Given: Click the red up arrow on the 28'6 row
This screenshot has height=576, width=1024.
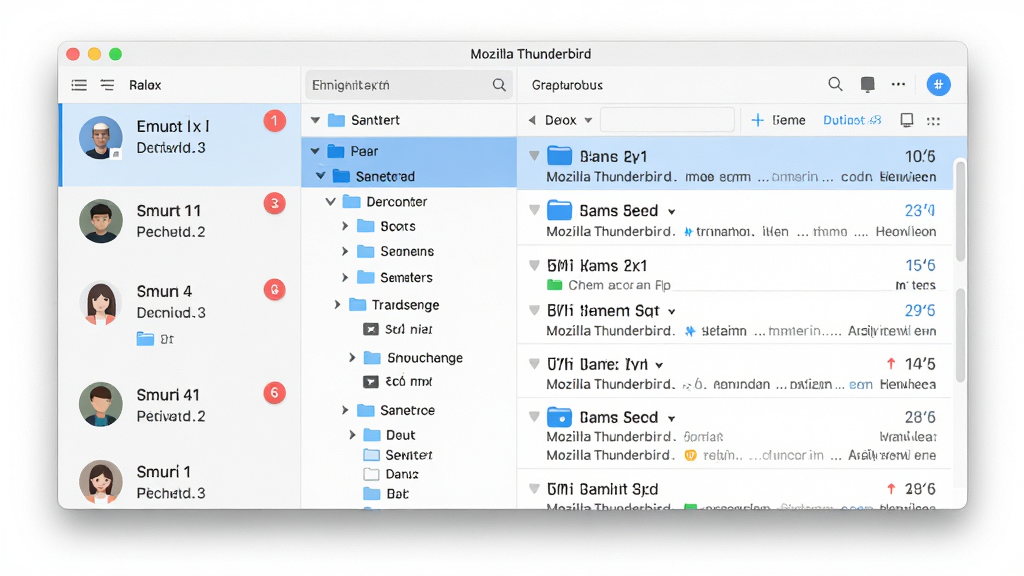Looking at the screenshot, I should [891, 488].
